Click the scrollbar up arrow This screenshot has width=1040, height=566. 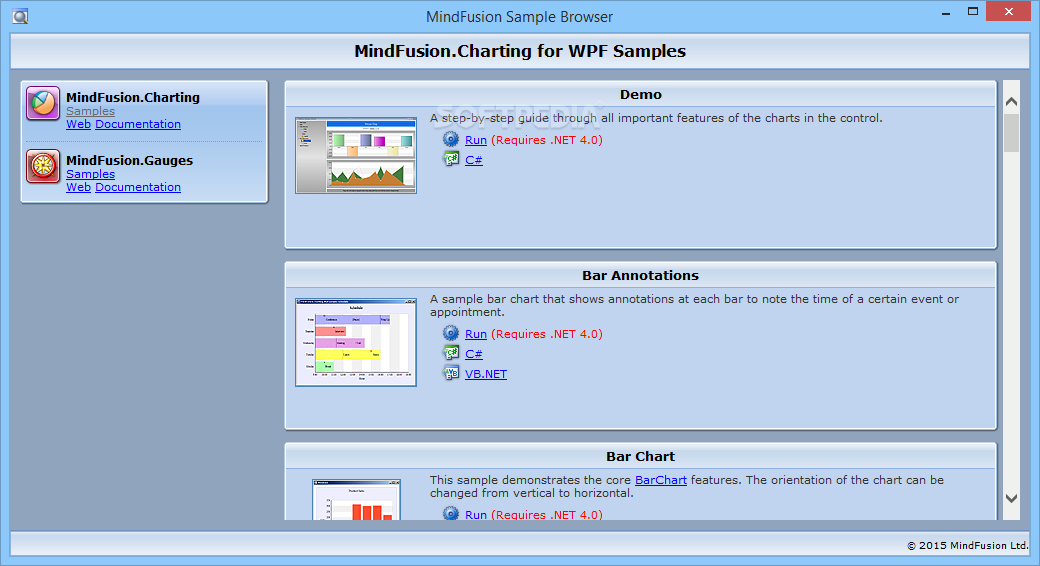click(x=1011, y=102)
